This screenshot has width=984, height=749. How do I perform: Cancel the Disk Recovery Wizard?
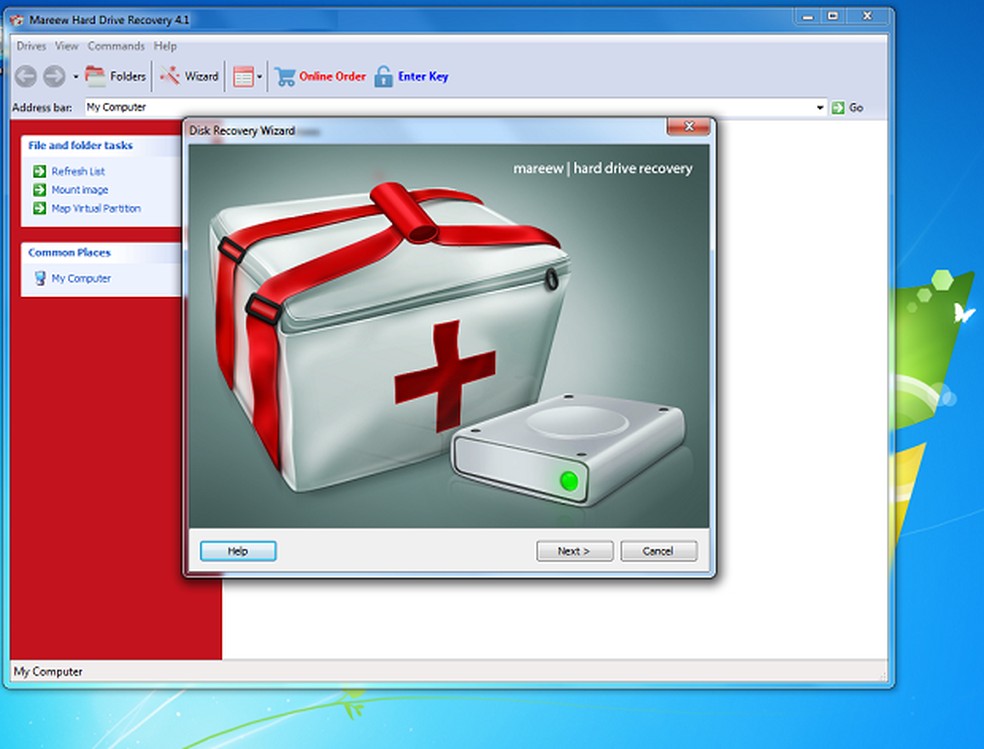[x=658, y=551]
